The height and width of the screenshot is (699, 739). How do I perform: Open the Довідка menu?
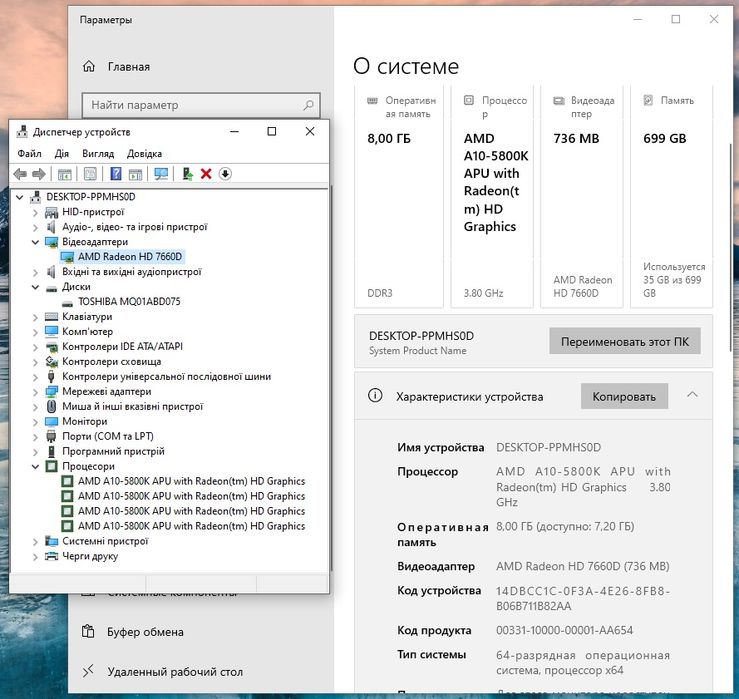pos(144,154)
